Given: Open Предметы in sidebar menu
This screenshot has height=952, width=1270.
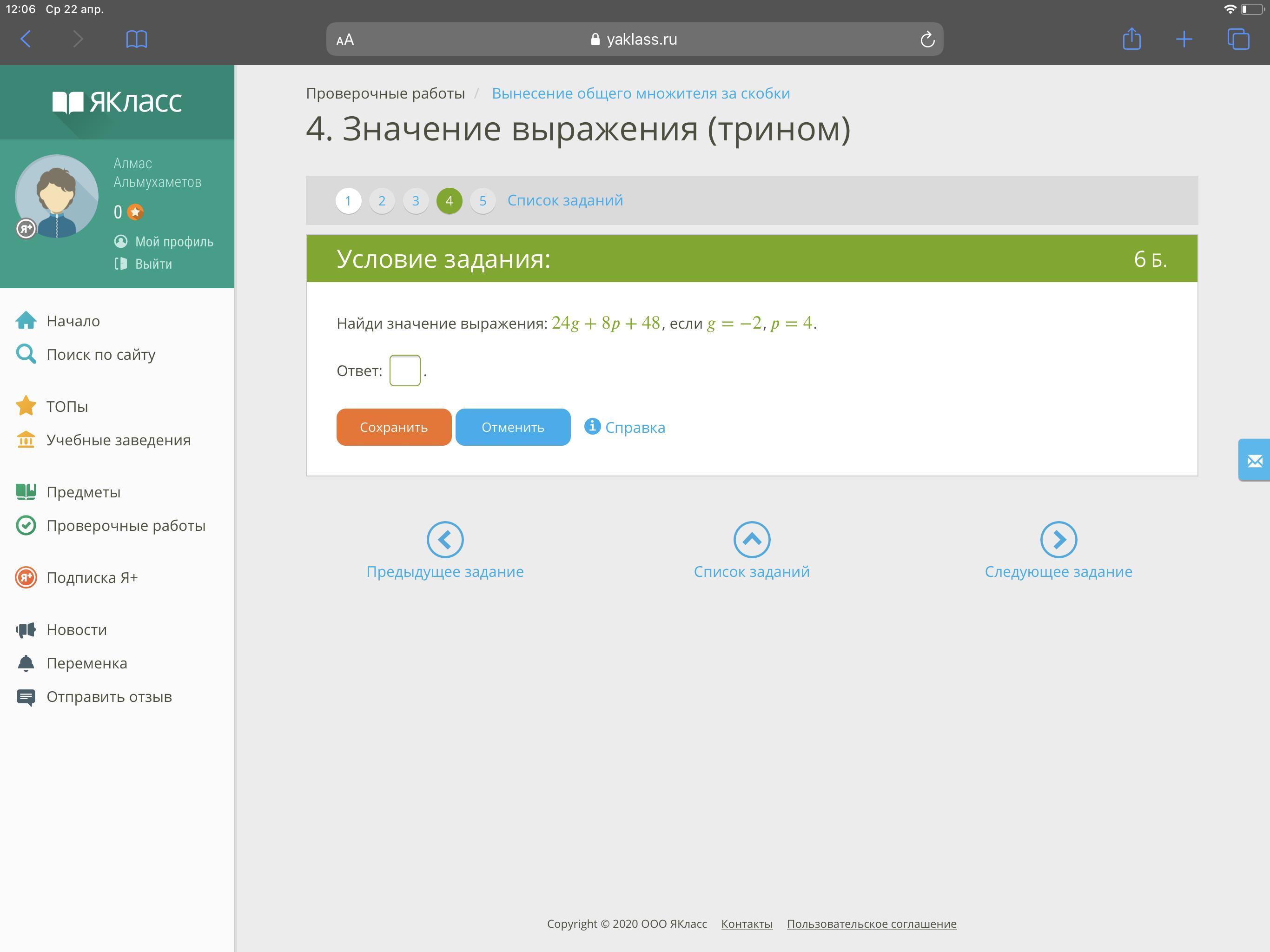Looking at the screenshot, I should (83, 492).
